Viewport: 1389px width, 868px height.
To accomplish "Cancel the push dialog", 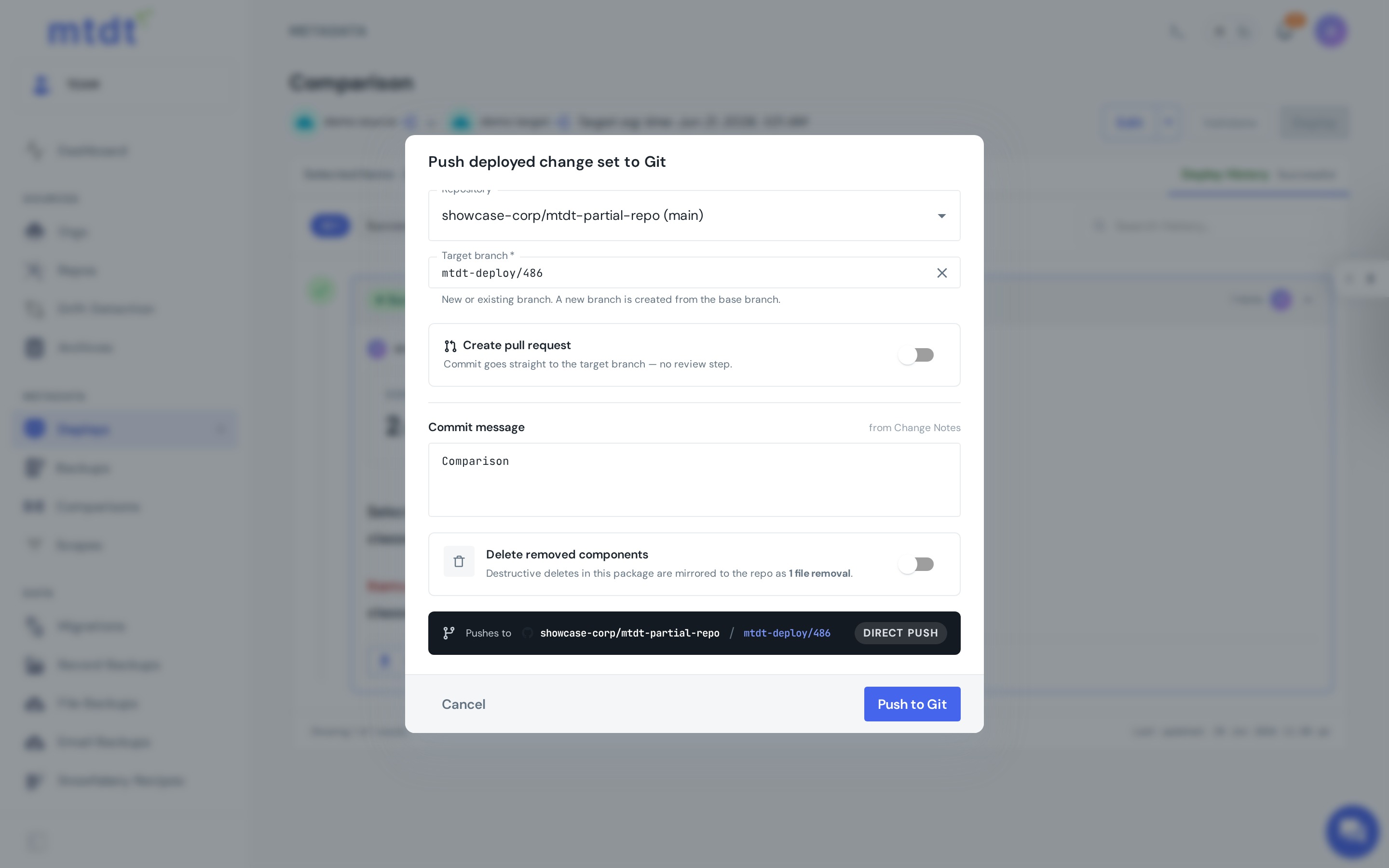I will [463, 704].
